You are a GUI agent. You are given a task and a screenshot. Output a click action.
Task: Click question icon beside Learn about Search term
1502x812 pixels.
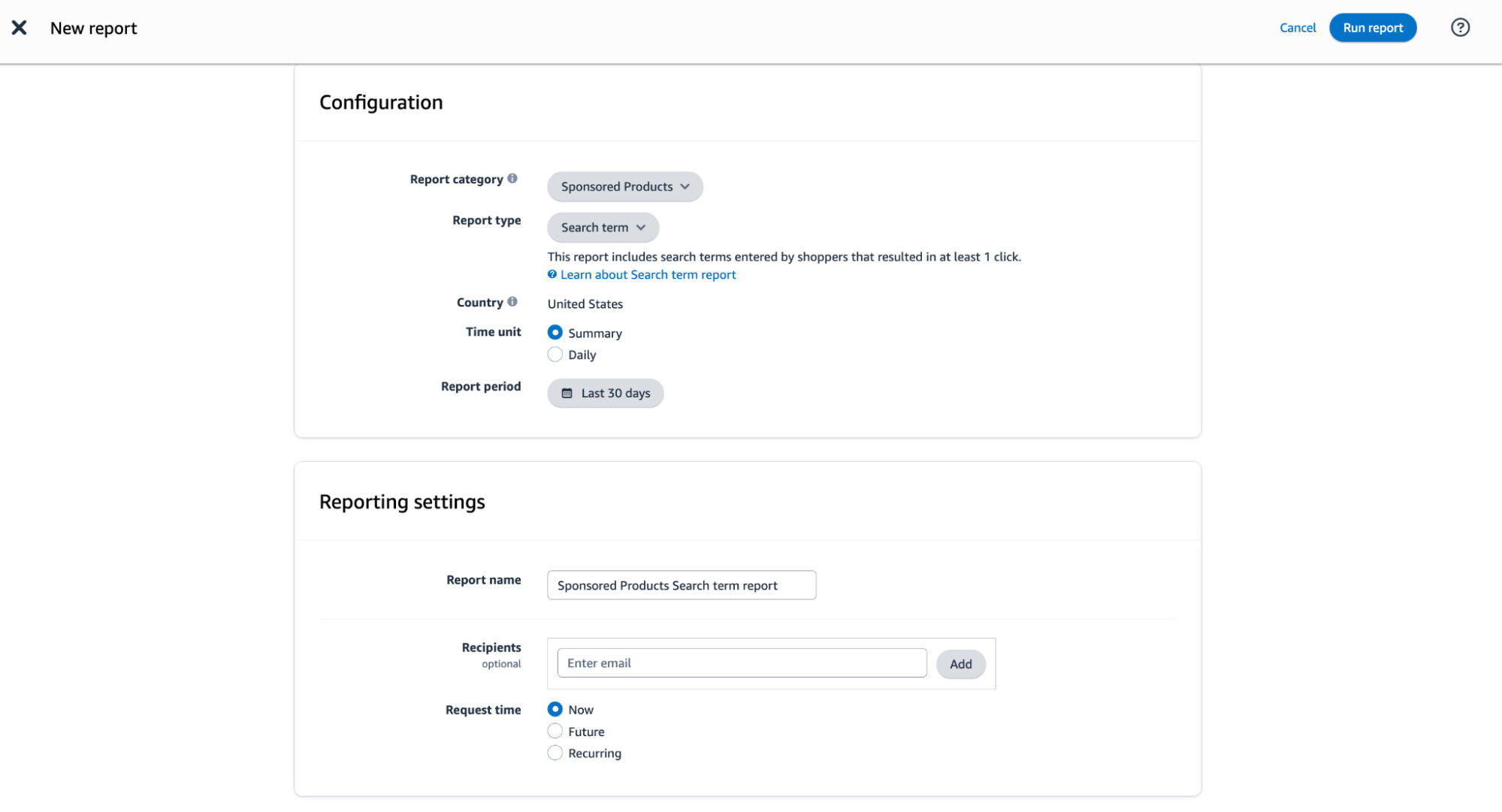tap(552, 275)
